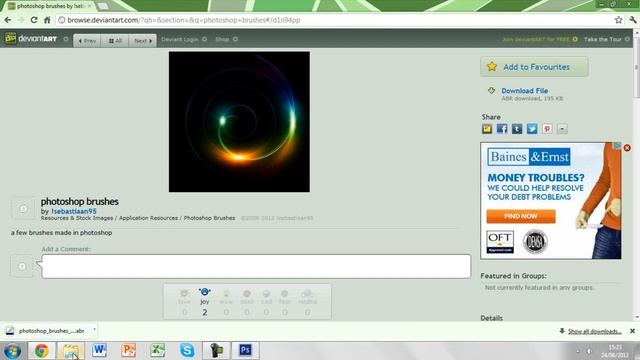640x360 pixels.
Task: Expand more share options dropdown
Action: coord(562,129)
